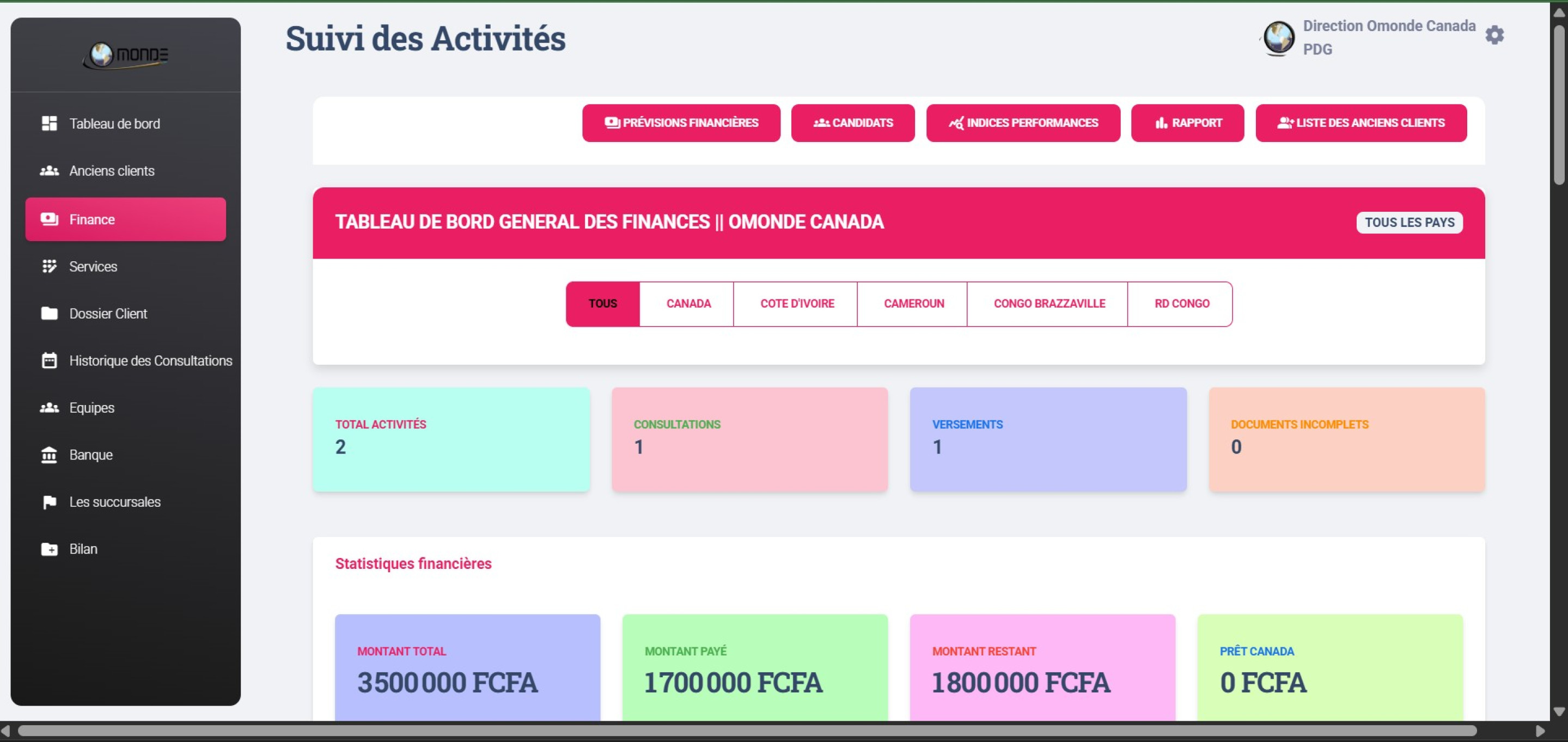This screenshot has height=742, width=1568.
Task: Click the Tableau de bord dashboard icon
Action: pos(50,124)
